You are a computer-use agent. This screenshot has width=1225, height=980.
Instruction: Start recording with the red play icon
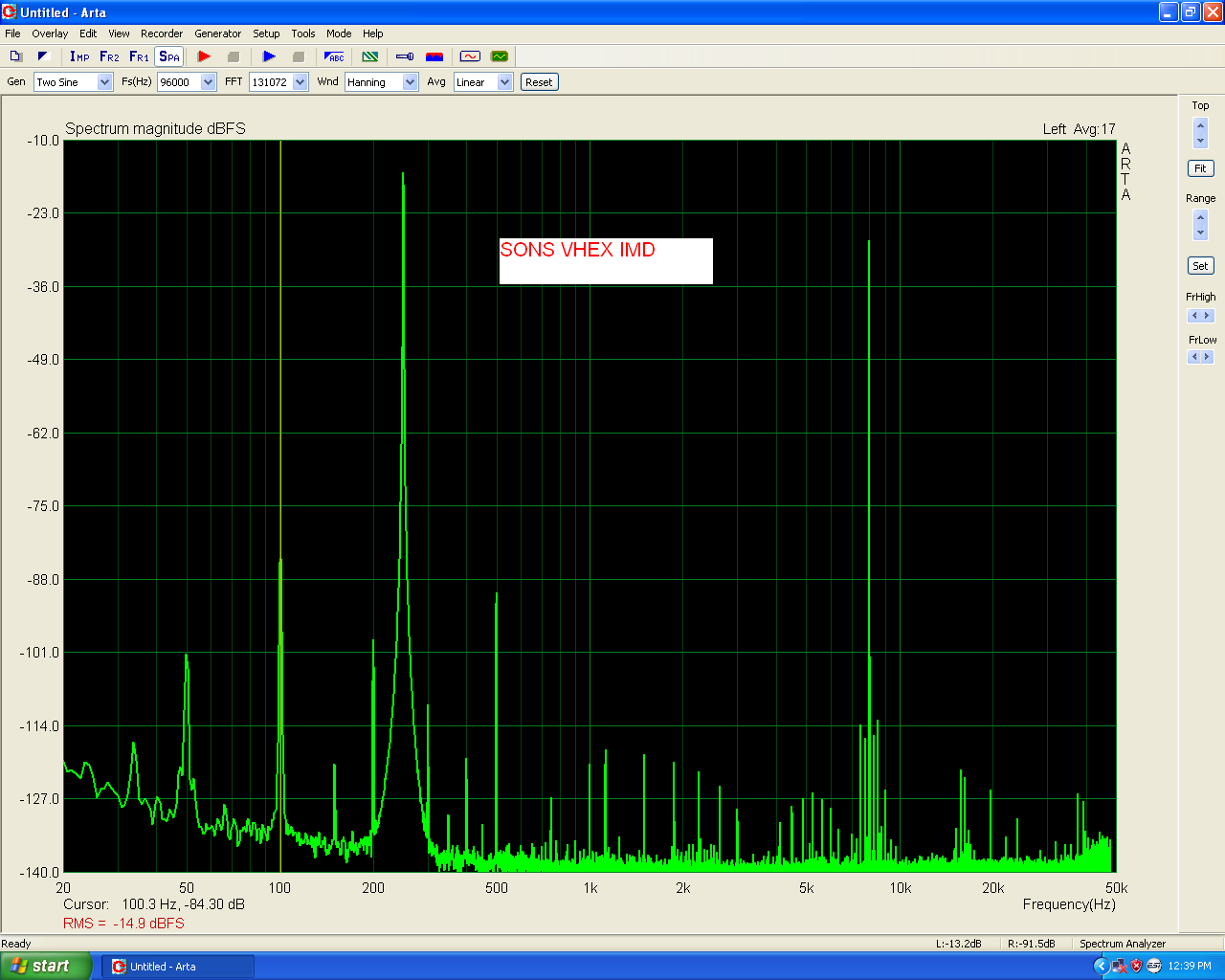[x=204, y=56]
